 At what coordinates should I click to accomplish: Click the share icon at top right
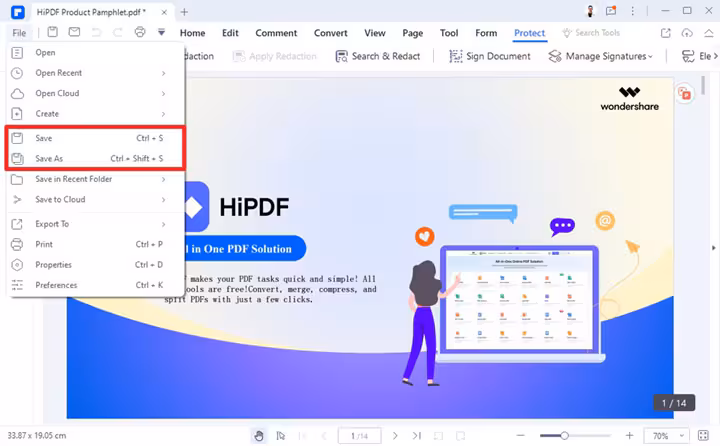665,33
